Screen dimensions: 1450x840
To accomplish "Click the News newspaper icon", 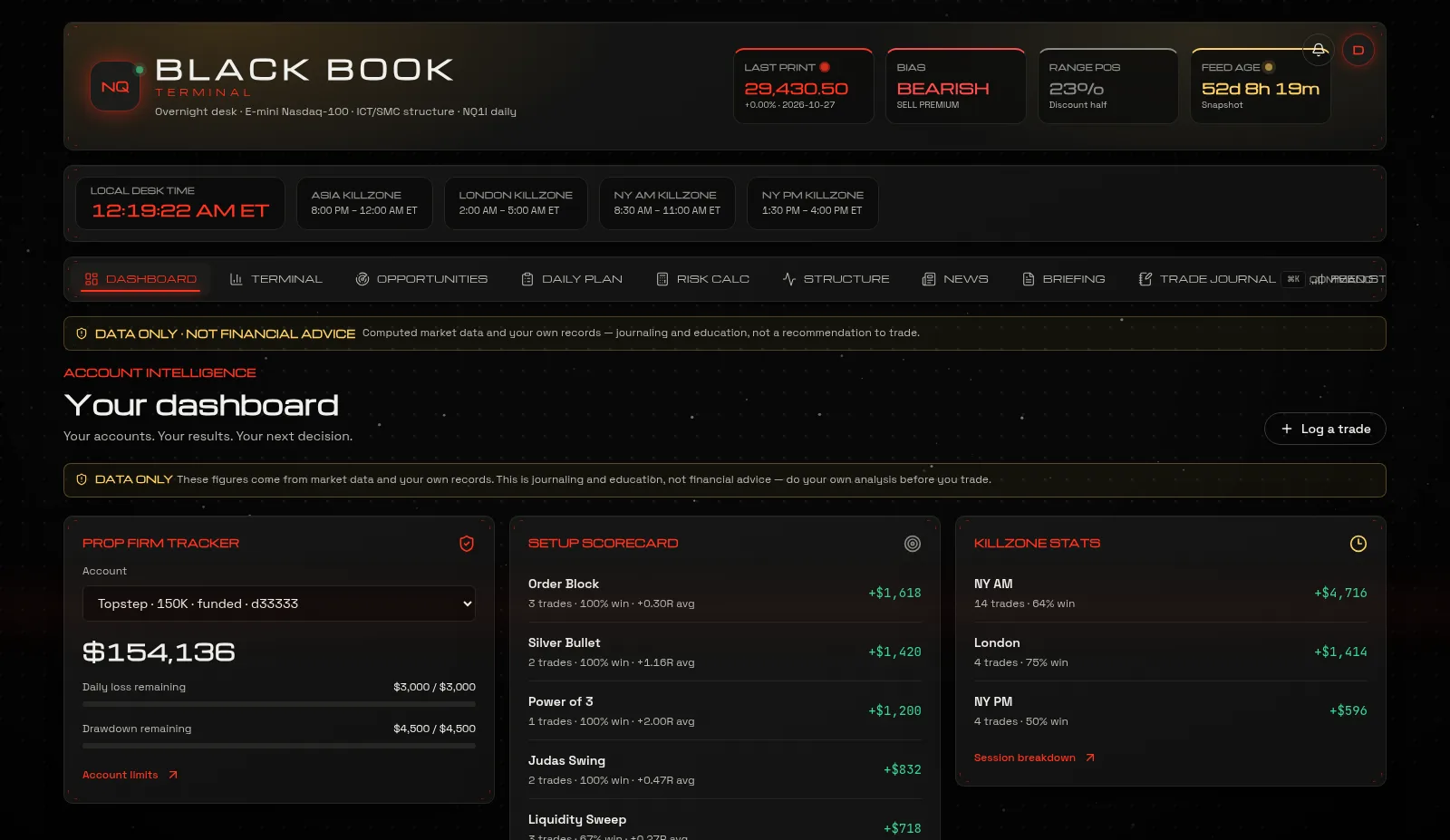I will (x=929, y=279).
